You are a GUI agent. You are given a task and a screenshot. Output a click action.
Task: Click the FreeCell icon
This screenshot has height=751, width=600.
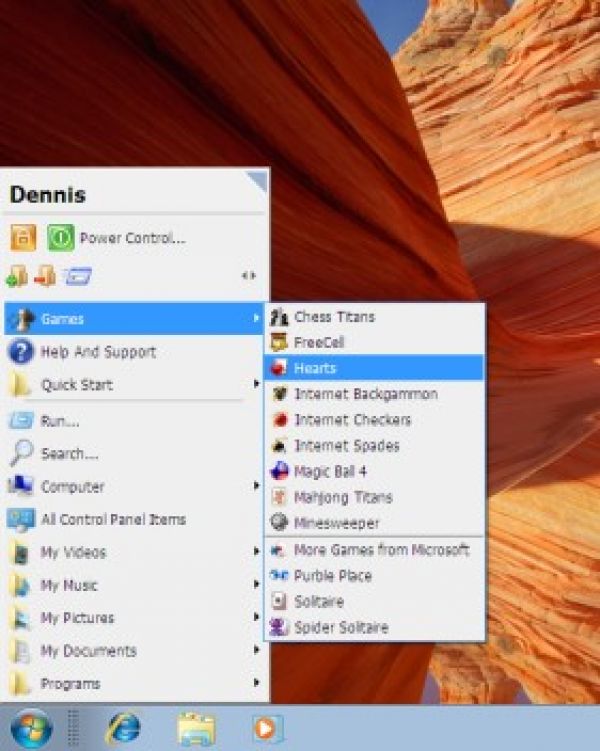279,342
